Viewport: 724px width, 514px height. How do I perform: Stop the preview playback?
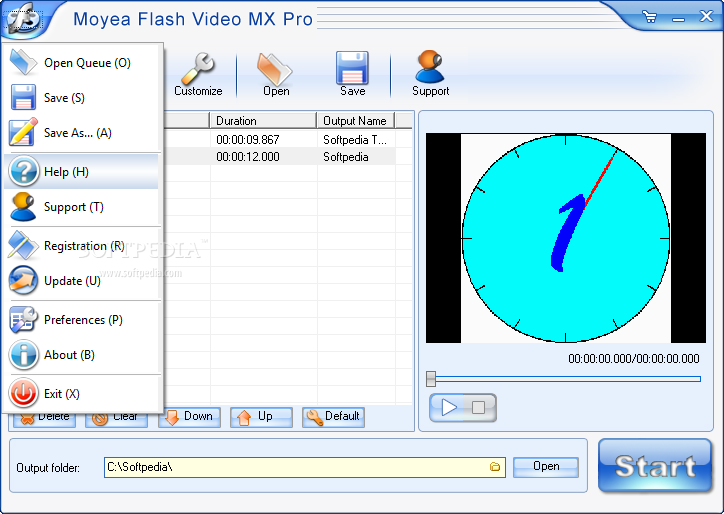(x=479, y=407)
